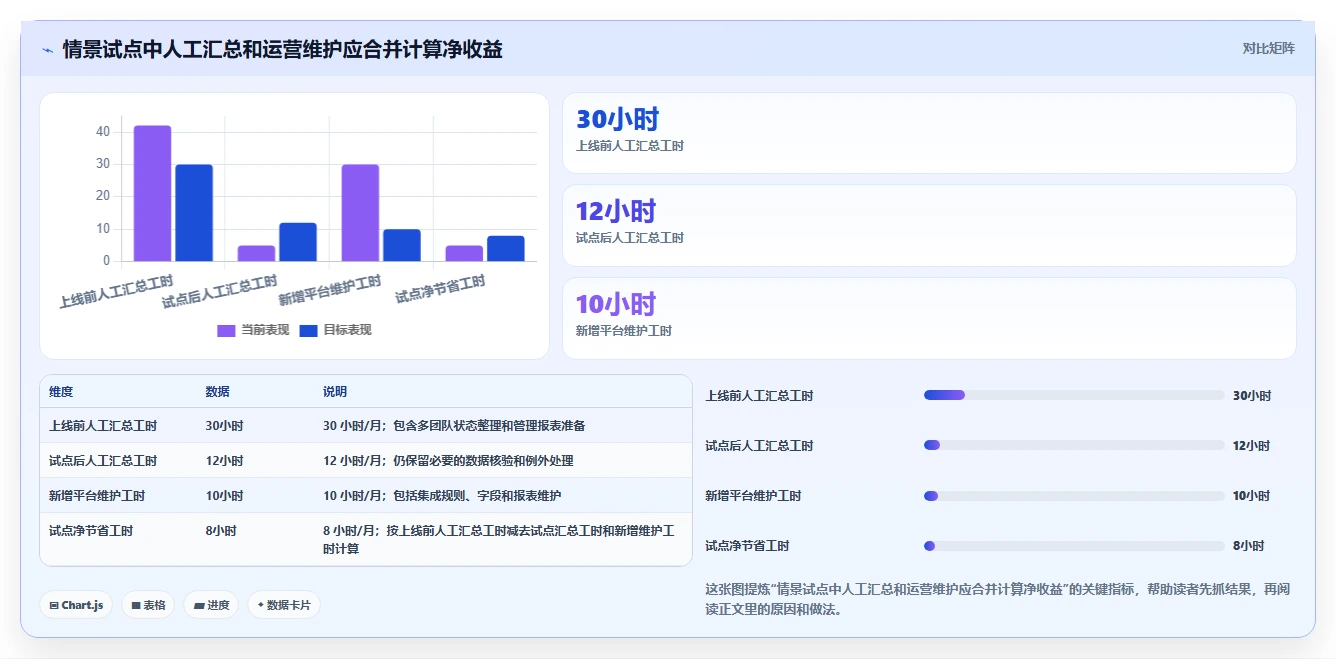Click the 对比矩阵 label in header
Viewport: 1336px width, 659px height.
1268,48
